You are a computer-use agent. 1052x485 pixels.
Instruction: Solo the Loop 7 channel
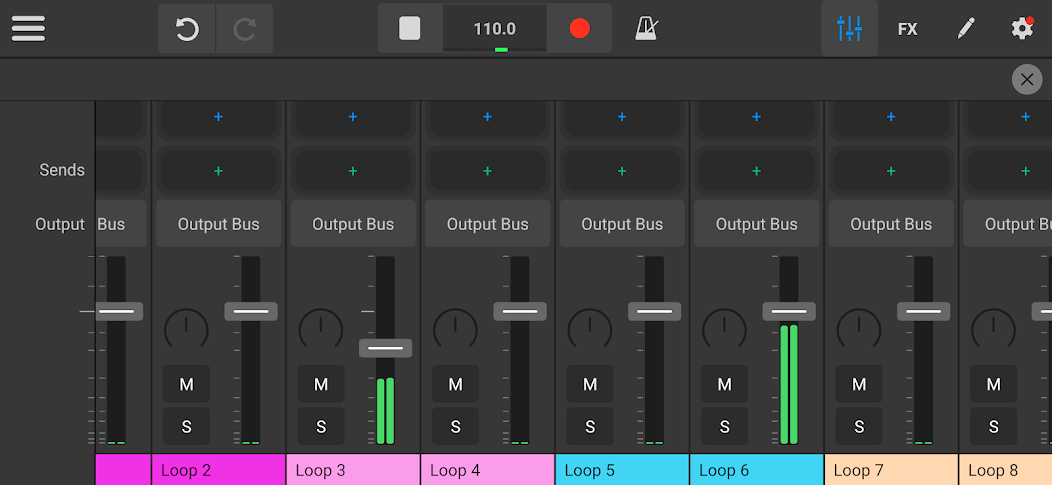coord(859,427)
